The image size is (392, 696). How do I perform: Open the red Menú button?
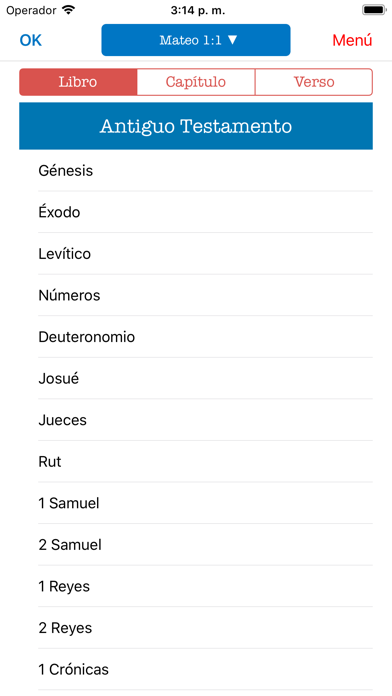(352, 40)
